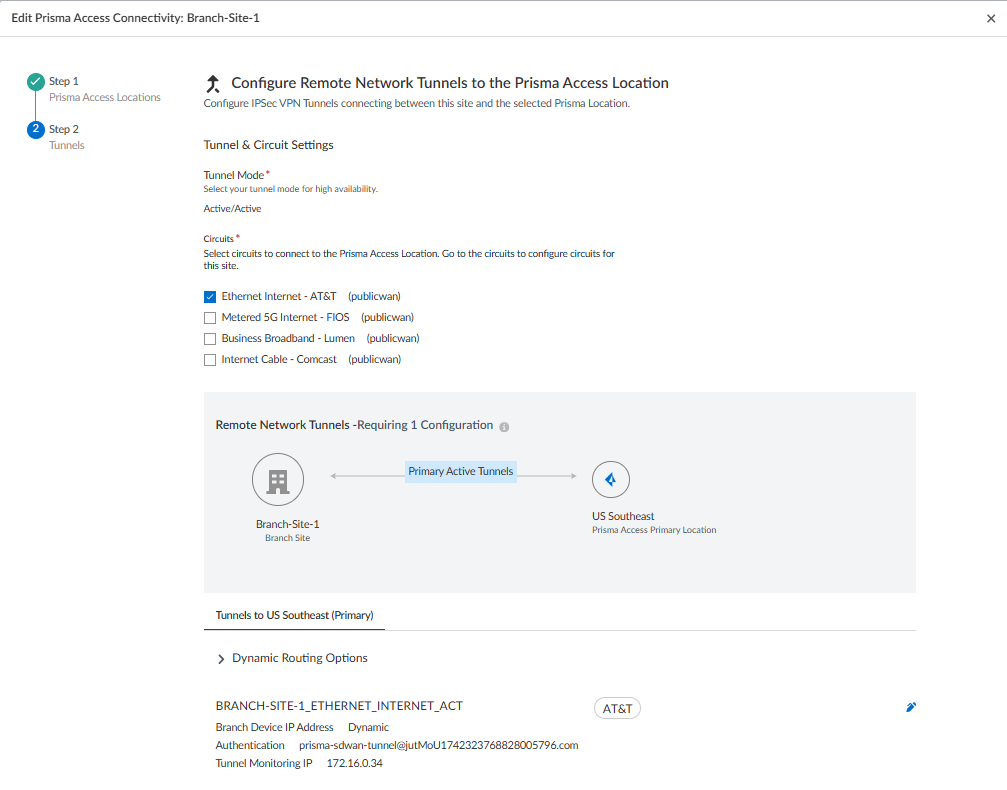
Task: Click the Primary Active Tunnels label
Action: 461,472
